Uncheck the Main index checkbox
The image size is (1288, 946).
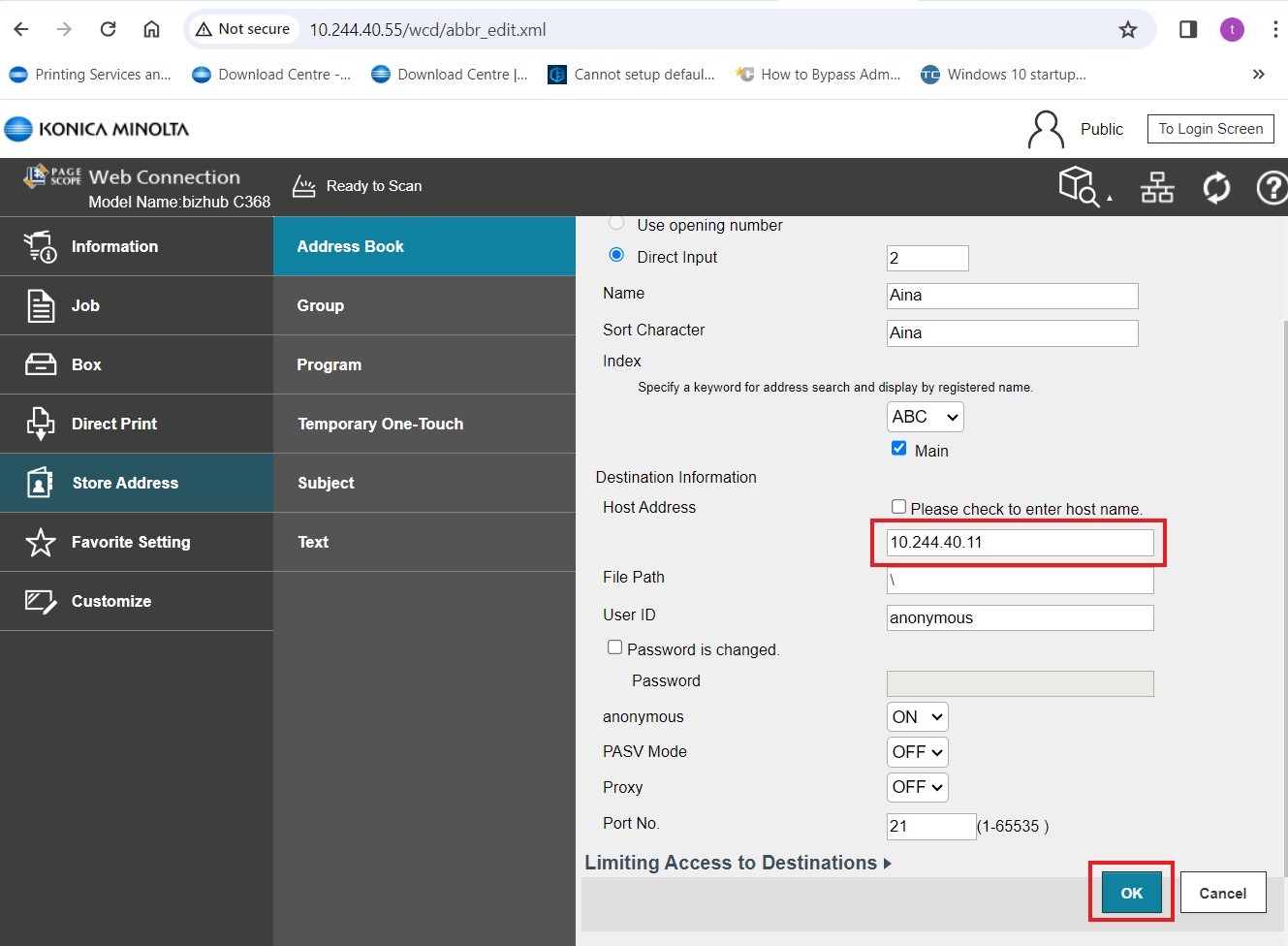pos(898,448)
